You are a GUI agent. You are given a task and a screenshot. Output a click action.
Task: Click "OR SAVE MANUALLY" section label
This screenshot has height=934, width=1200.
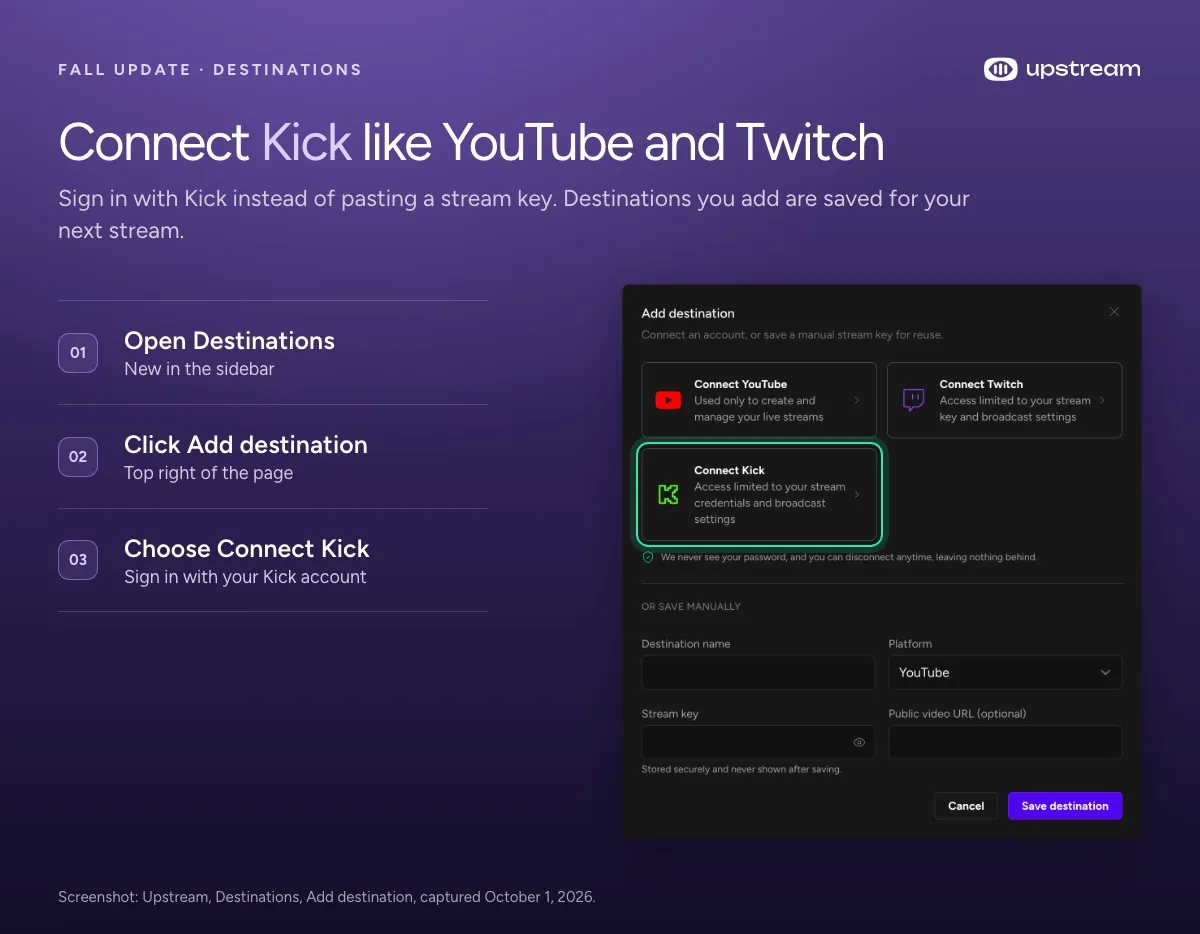(691, 607)
